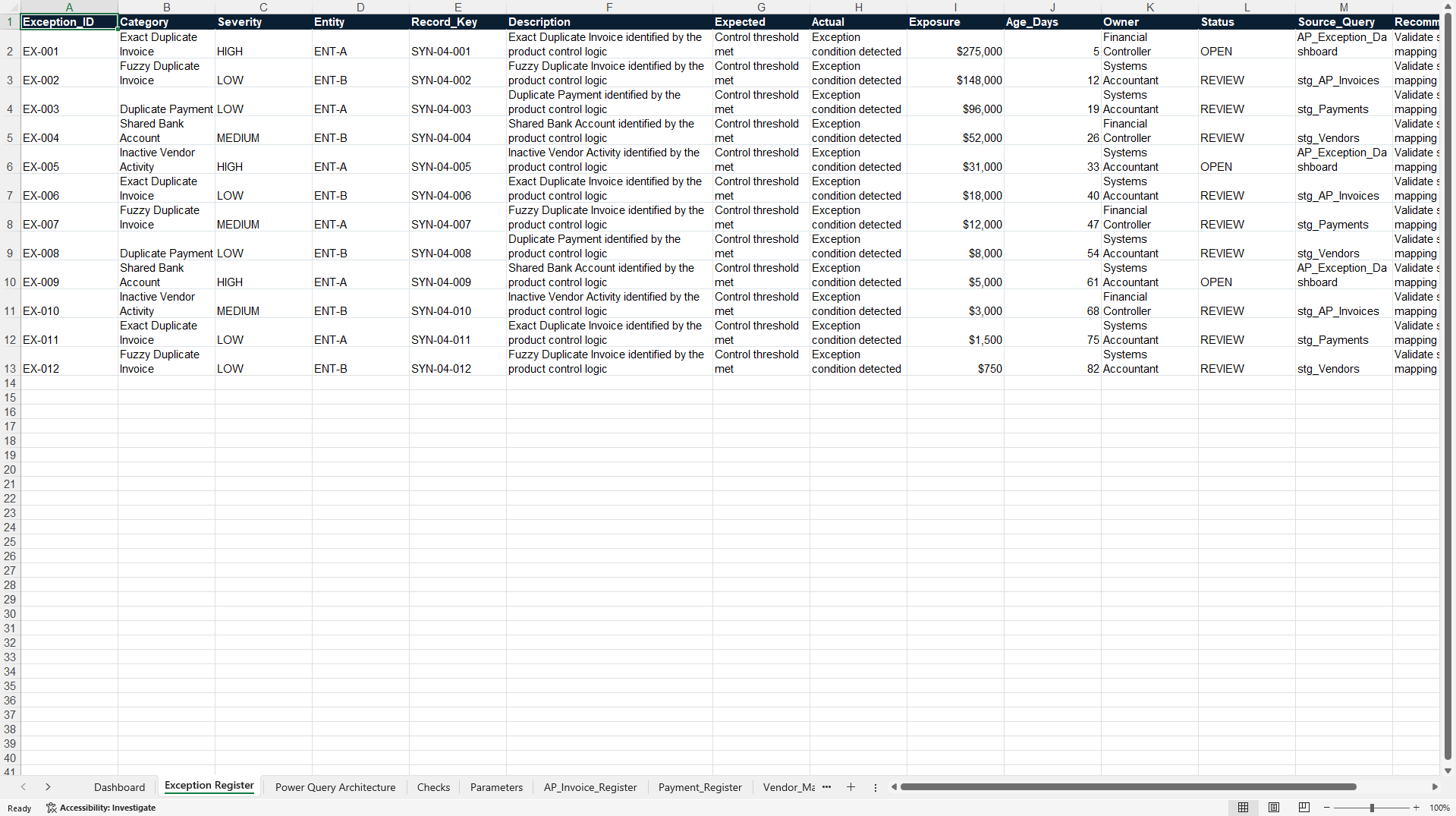Viewport: 1456px width, 816px height.
Task: Select column I header
Action: 955,8
